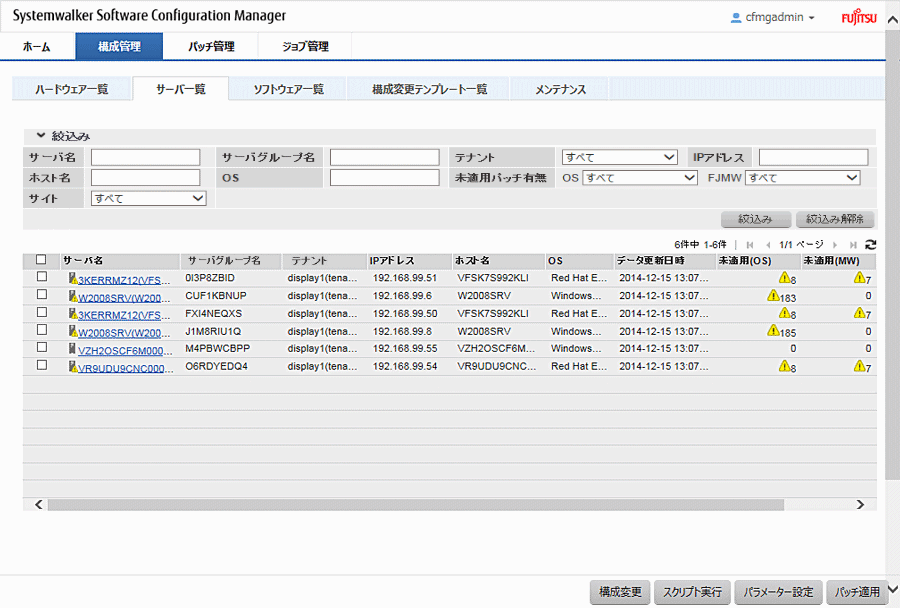Click the user profile icon beside cfmgadmin
The image size is (900, 608).
736,18
